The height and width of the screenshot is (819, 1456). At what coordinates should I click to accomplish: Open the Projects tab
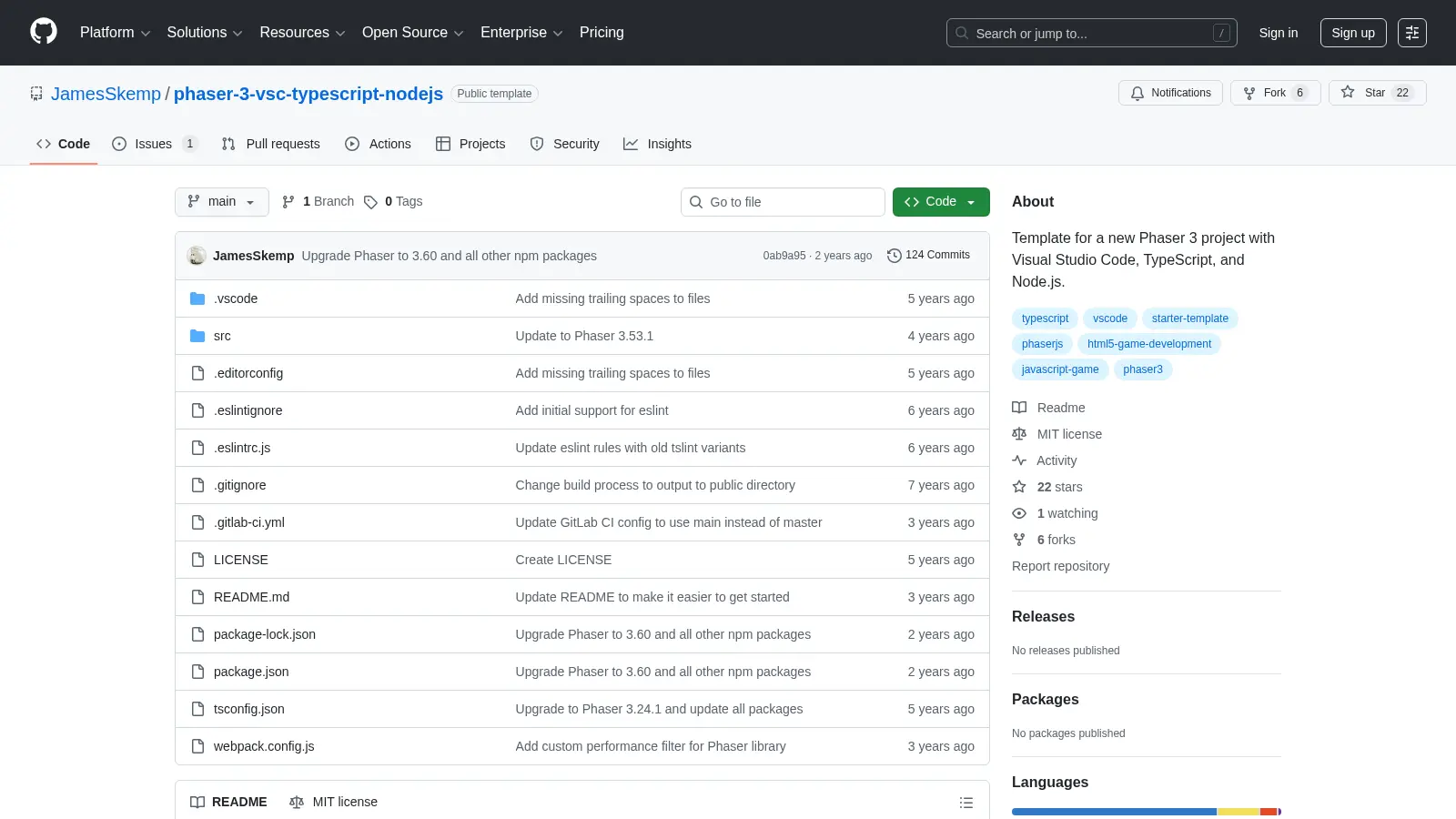pyautogui.click(x=470, y=144)
